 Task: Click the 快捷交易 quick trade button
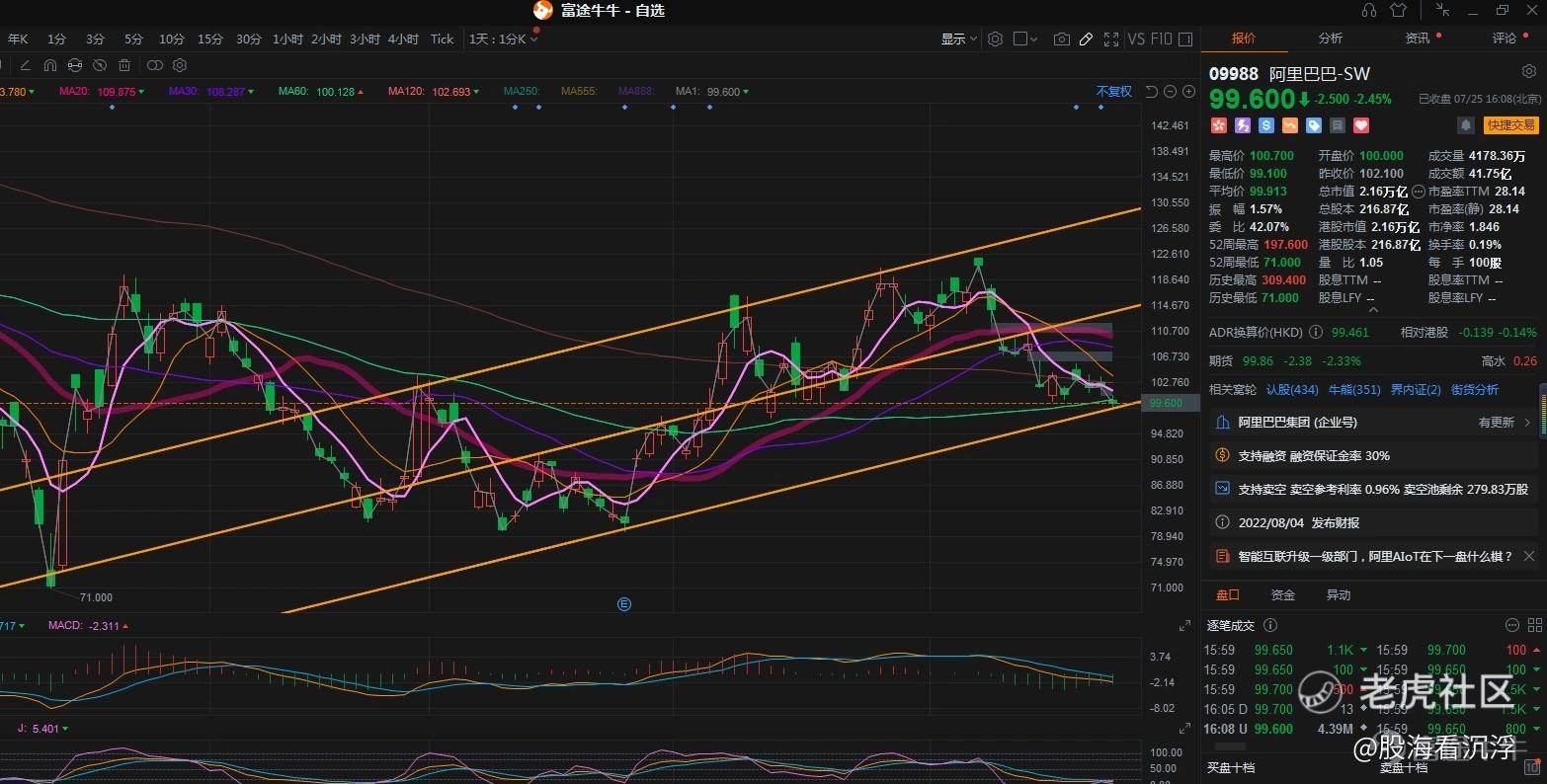point(1511,125)
